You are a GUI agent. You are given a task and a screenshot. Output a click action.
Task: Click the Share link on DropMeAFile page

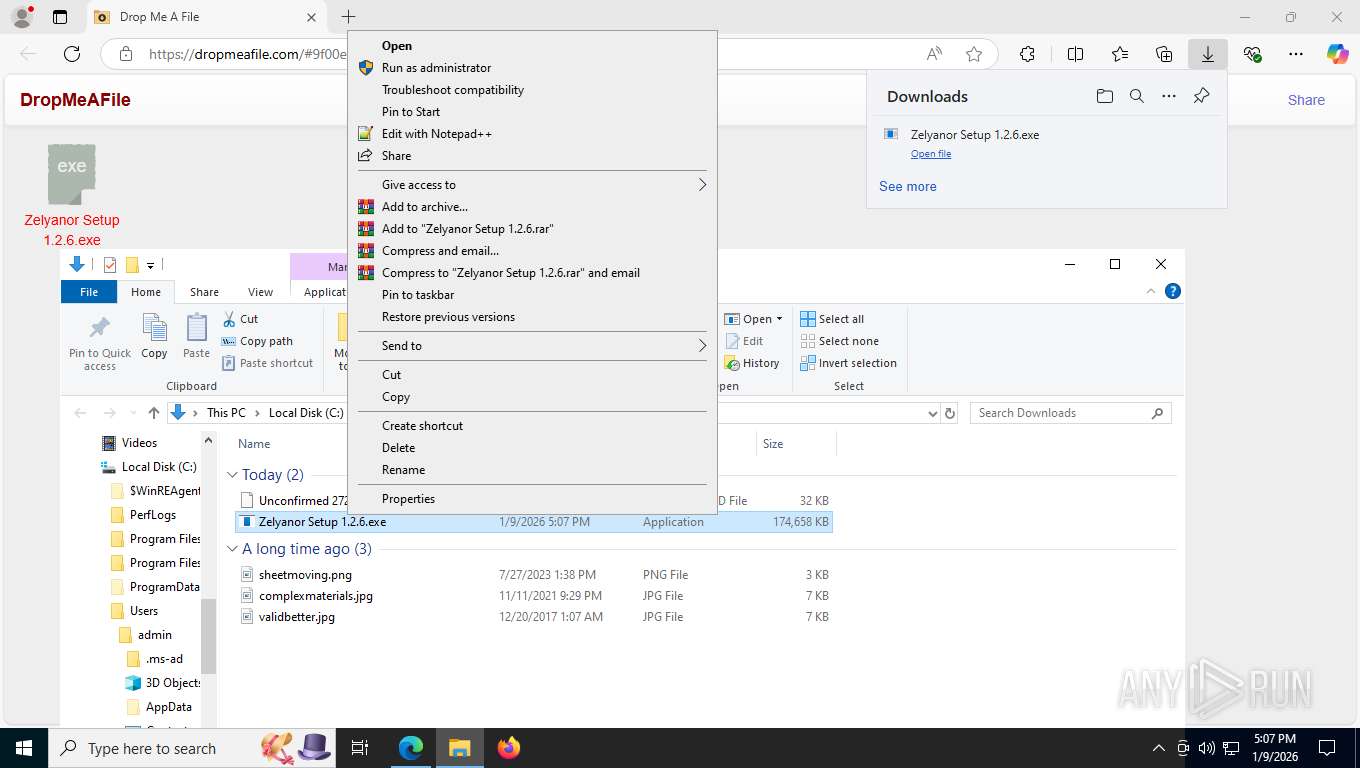click(1306, 100)
